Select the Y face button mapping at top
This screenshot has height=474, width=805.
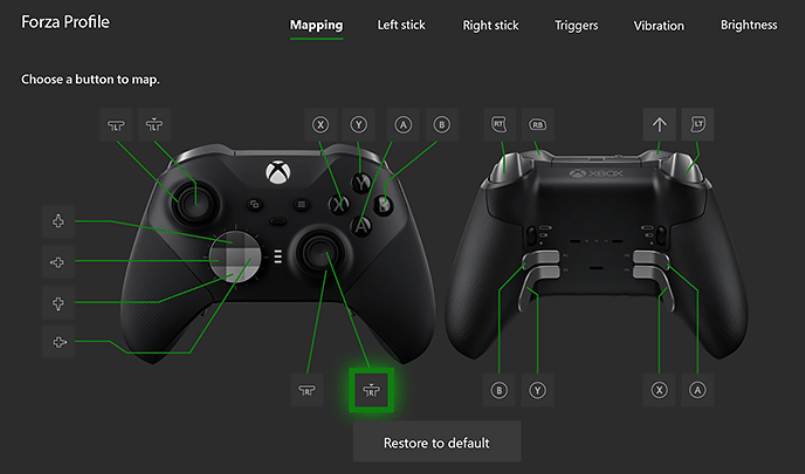(359, 125)
